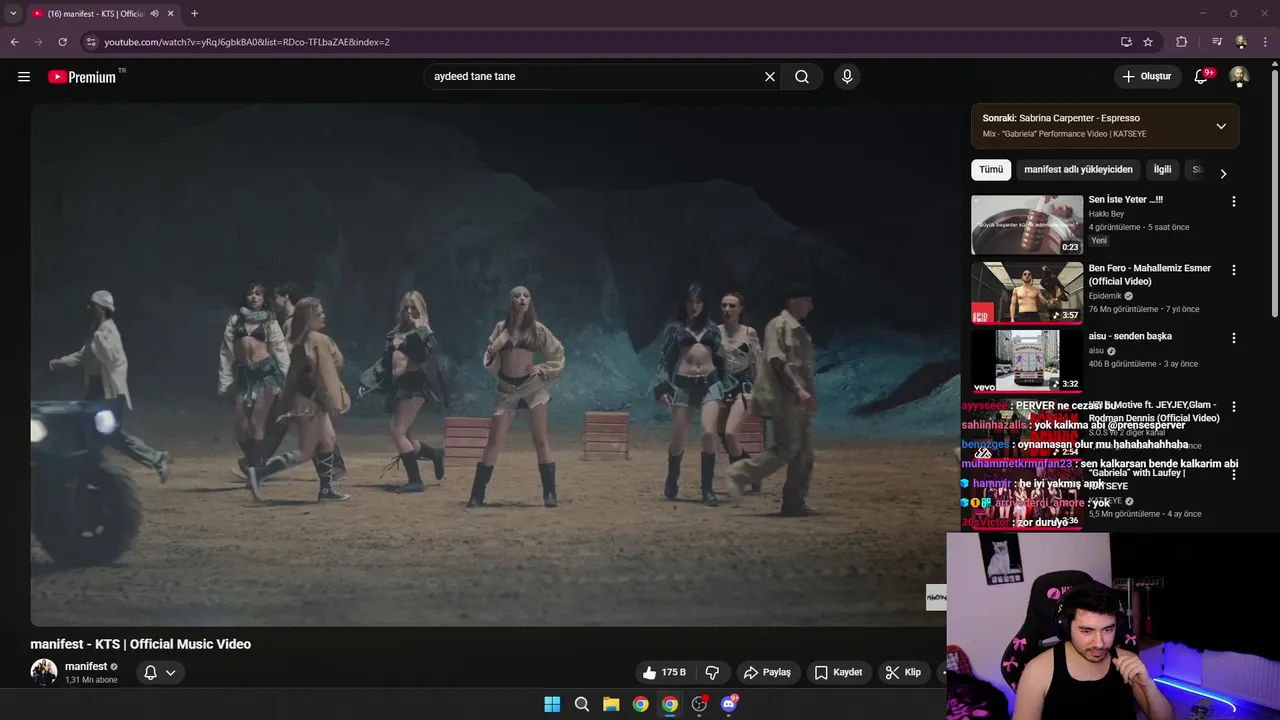View site information icon in address bar
Viewport: 1280px width, 720px height.
point(91,42)
